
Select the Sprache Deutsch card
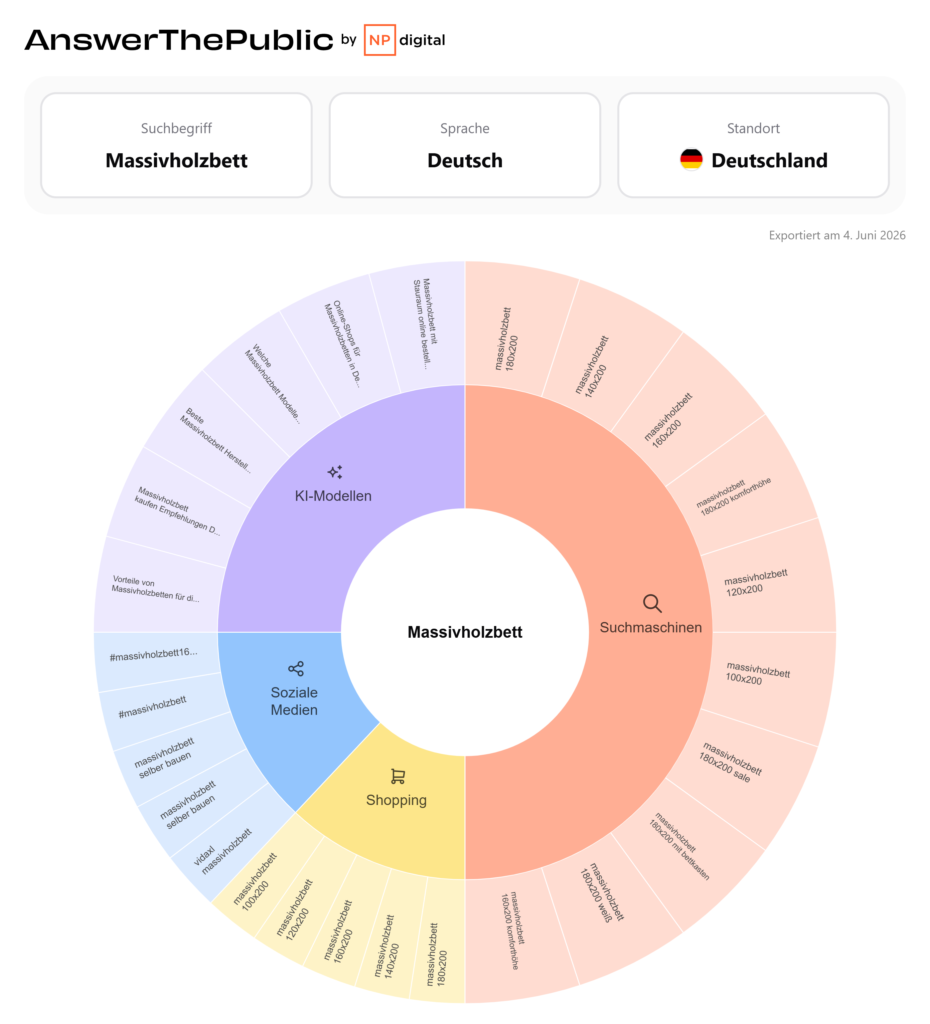(465, 145)
